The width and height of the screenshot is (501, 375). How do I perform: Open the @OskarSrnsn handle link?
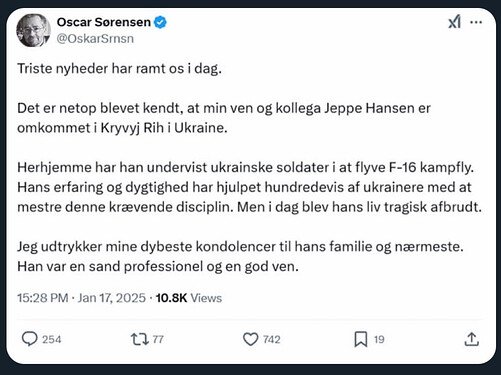click(x=95, y=39)
